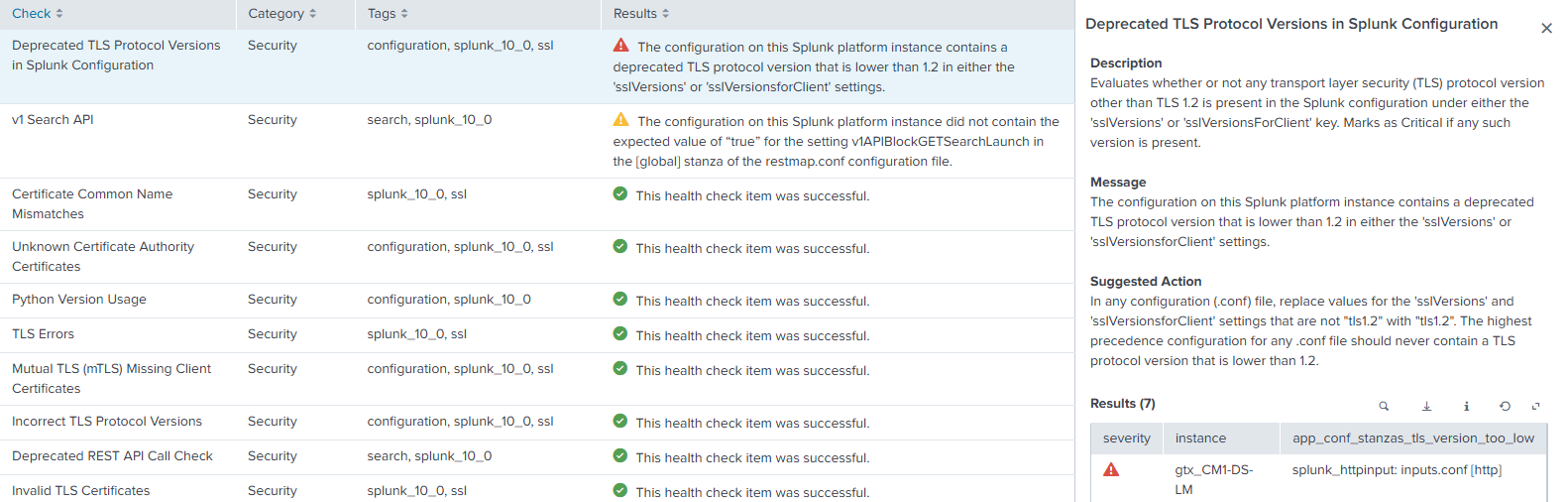Viewport: 1568px width, 502px height.
Task: Click the refresh results icon
Action: pyautogui.click(x=1505, y=406)
